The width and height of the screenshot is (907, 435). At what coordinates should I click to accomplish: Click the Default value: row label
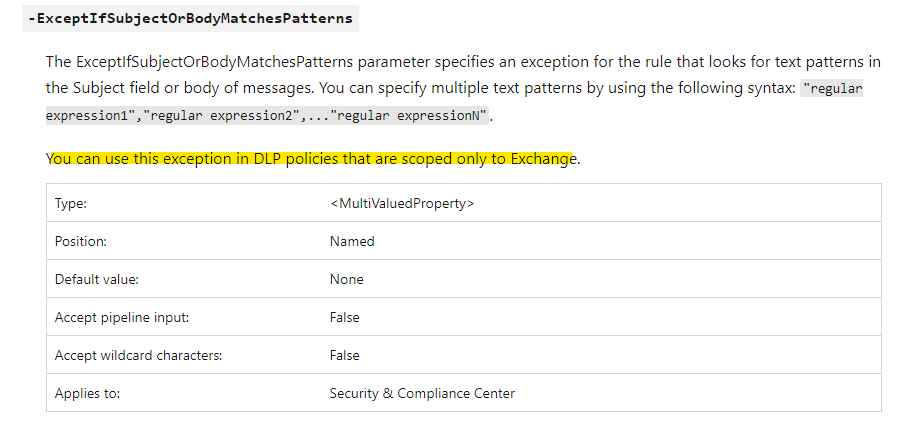coord(97,279)
